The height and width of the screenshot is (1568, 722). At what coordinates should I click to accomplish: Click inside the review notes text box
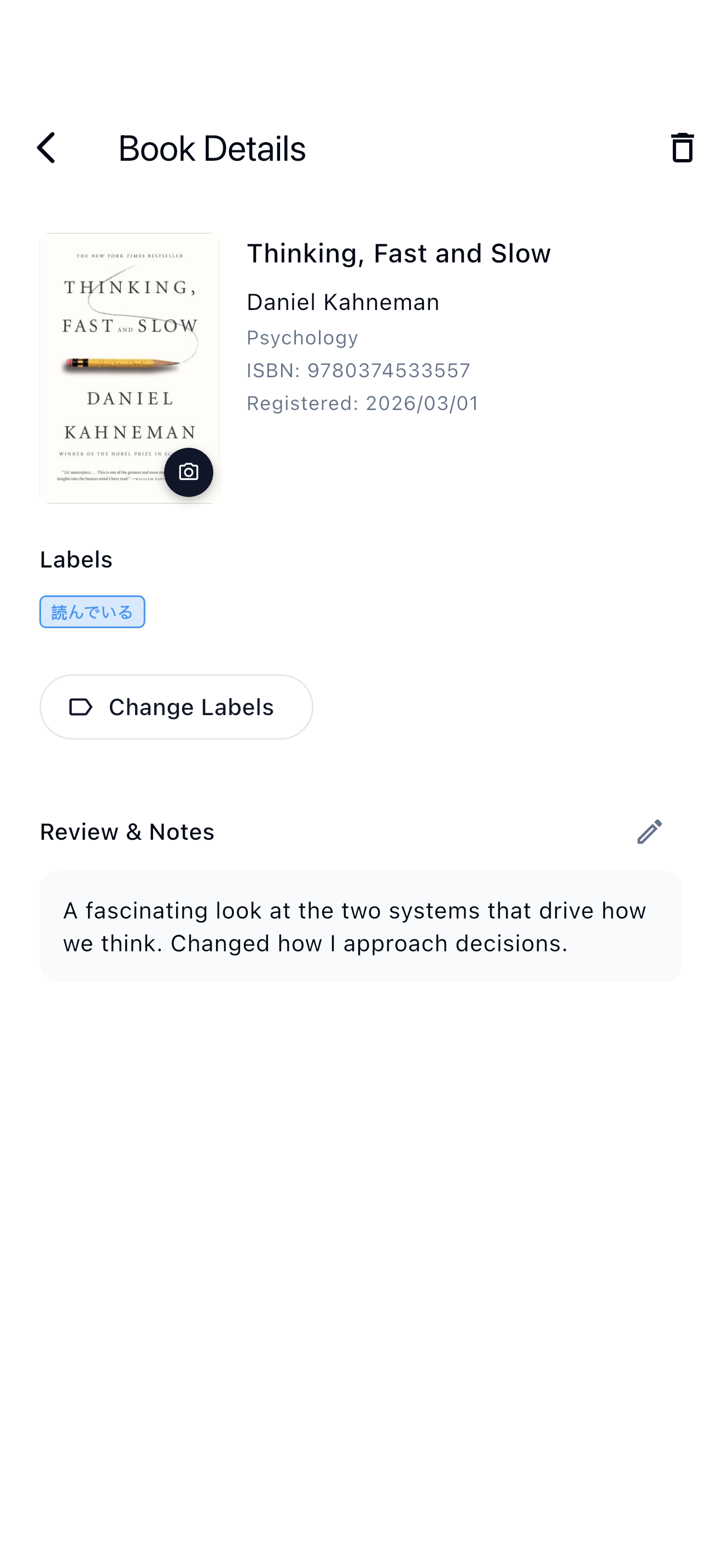[x=360, y=926]
